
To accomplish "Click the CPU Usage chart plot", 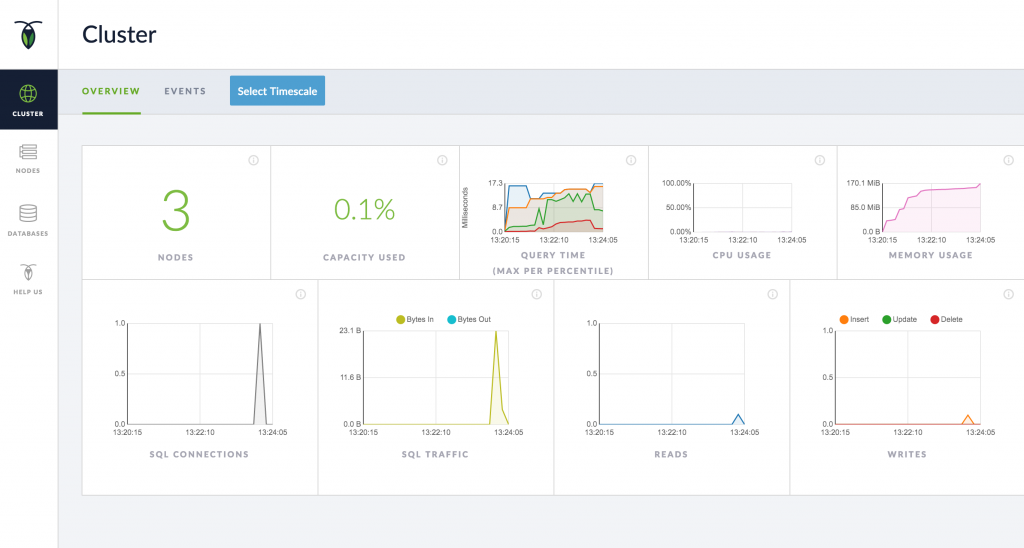I will pyautogui.click(x=743, y=207).
